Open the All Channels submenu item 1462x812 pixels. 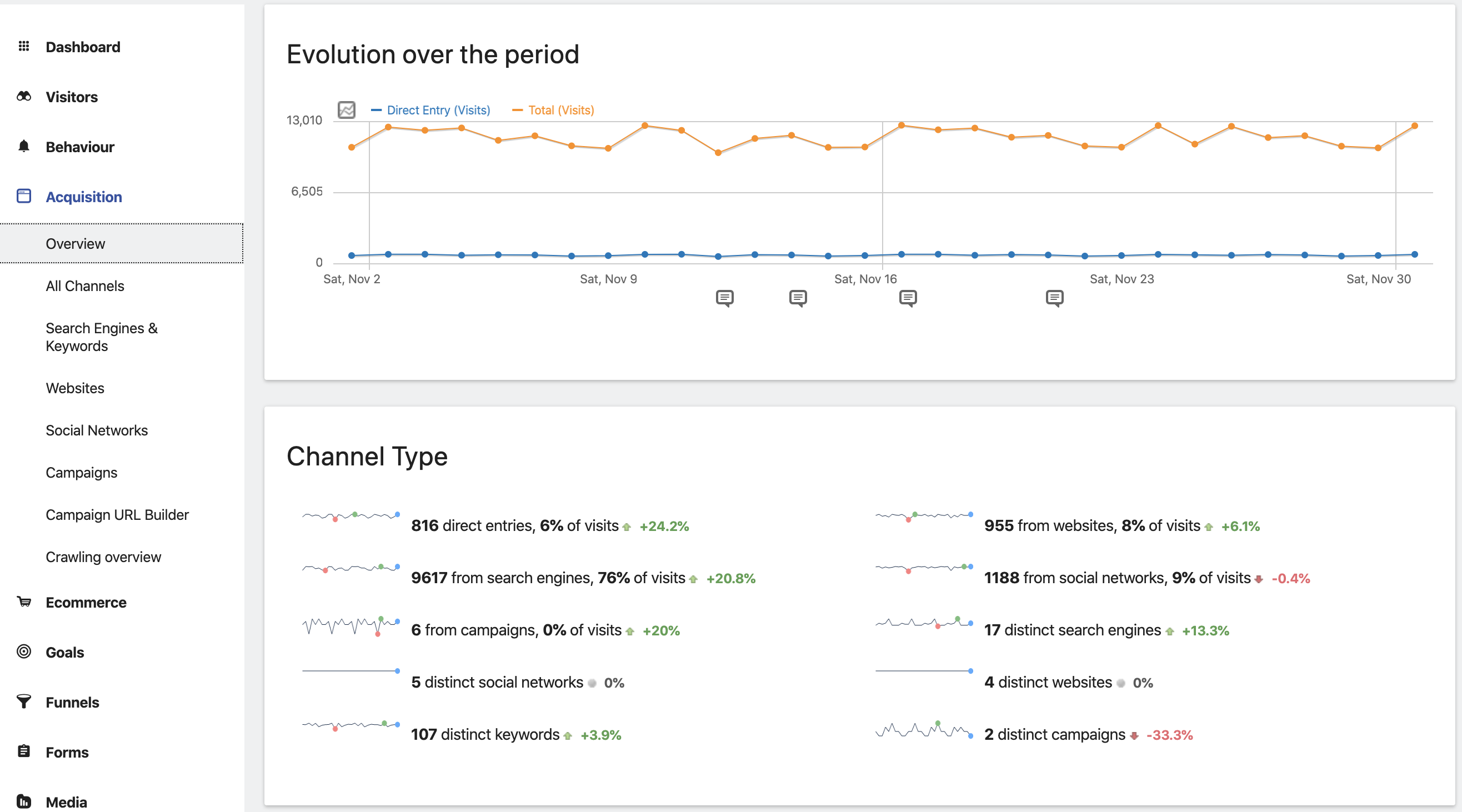85,286
